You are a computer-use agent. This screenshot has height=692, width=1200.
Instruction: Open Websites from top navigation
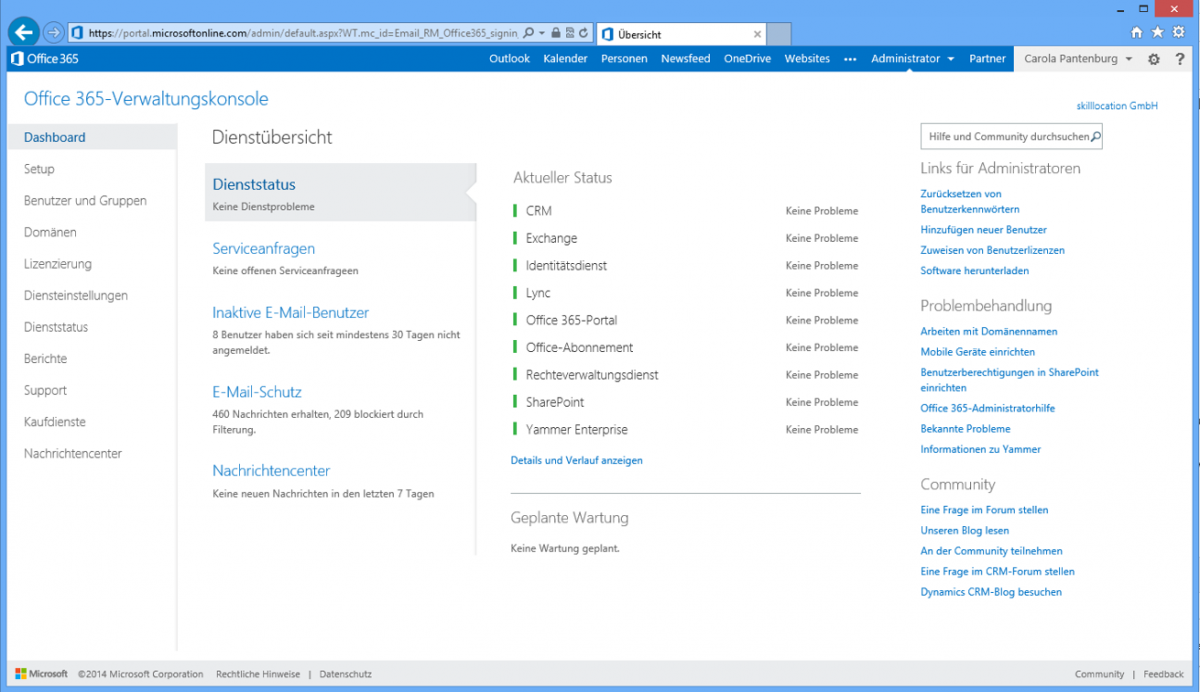click(x=807, y=59)
